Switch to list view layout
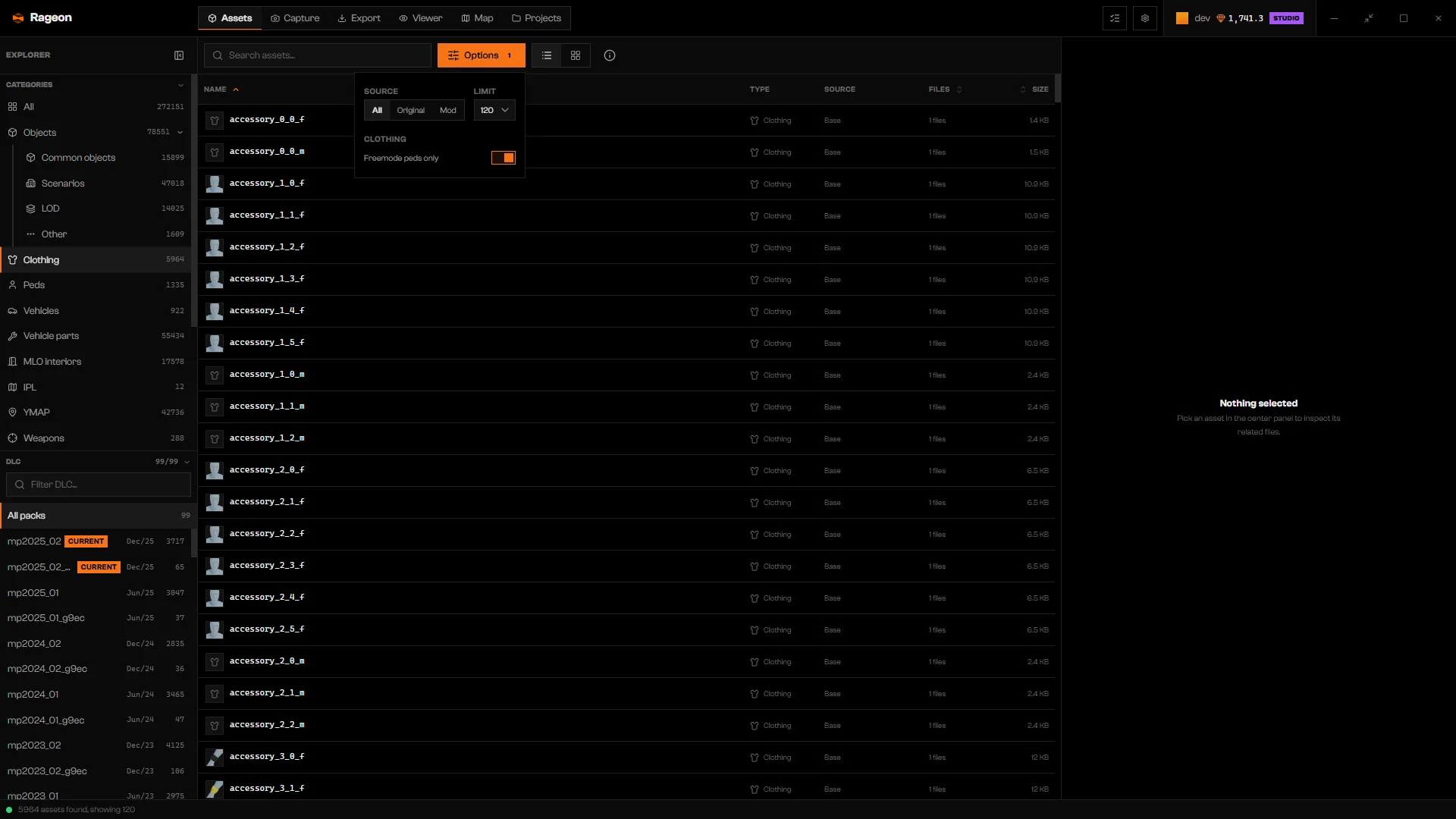 click(547, 55)
